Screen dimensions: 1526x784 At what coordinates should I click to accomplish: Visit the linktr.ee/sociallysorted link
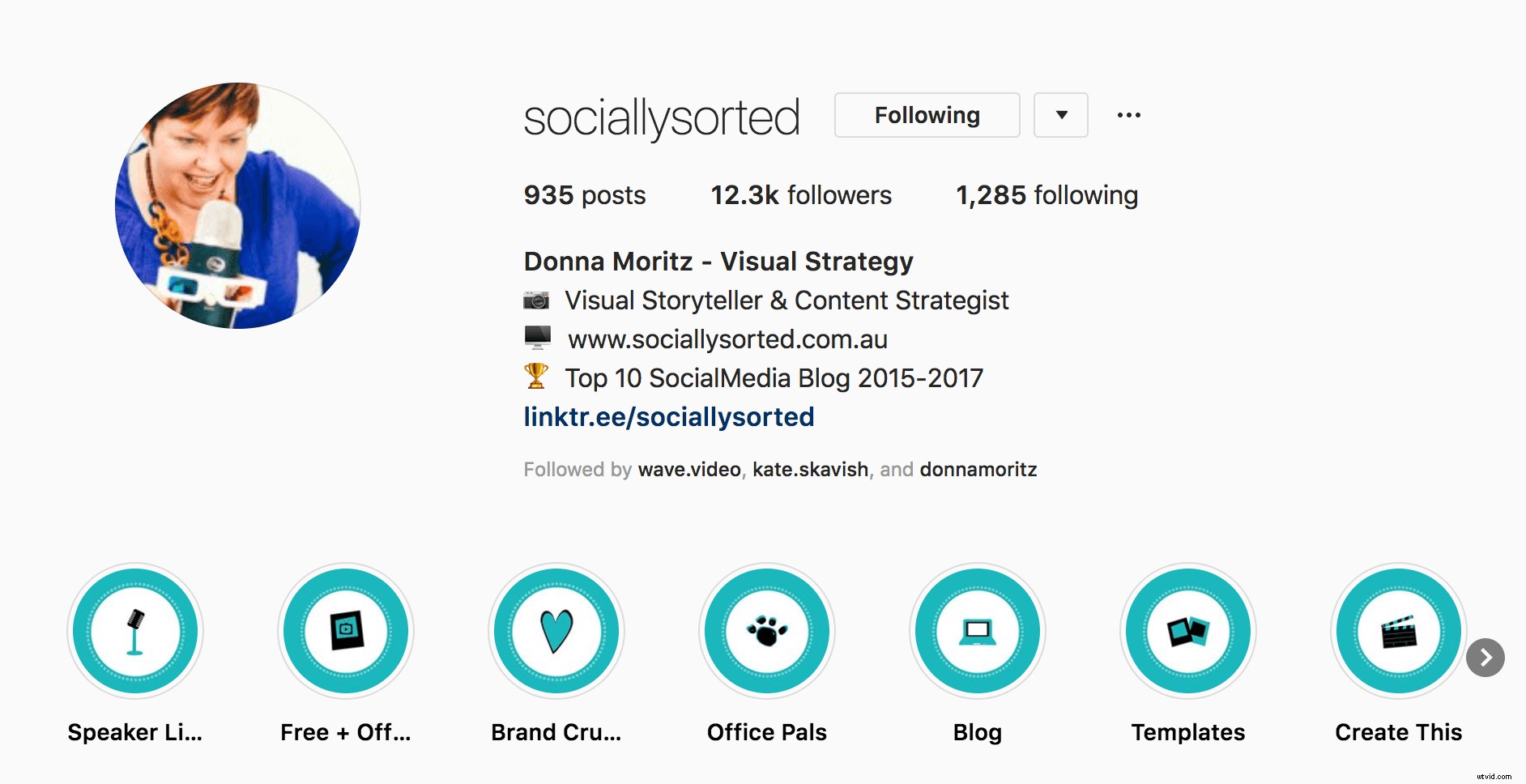coord(668,416)
